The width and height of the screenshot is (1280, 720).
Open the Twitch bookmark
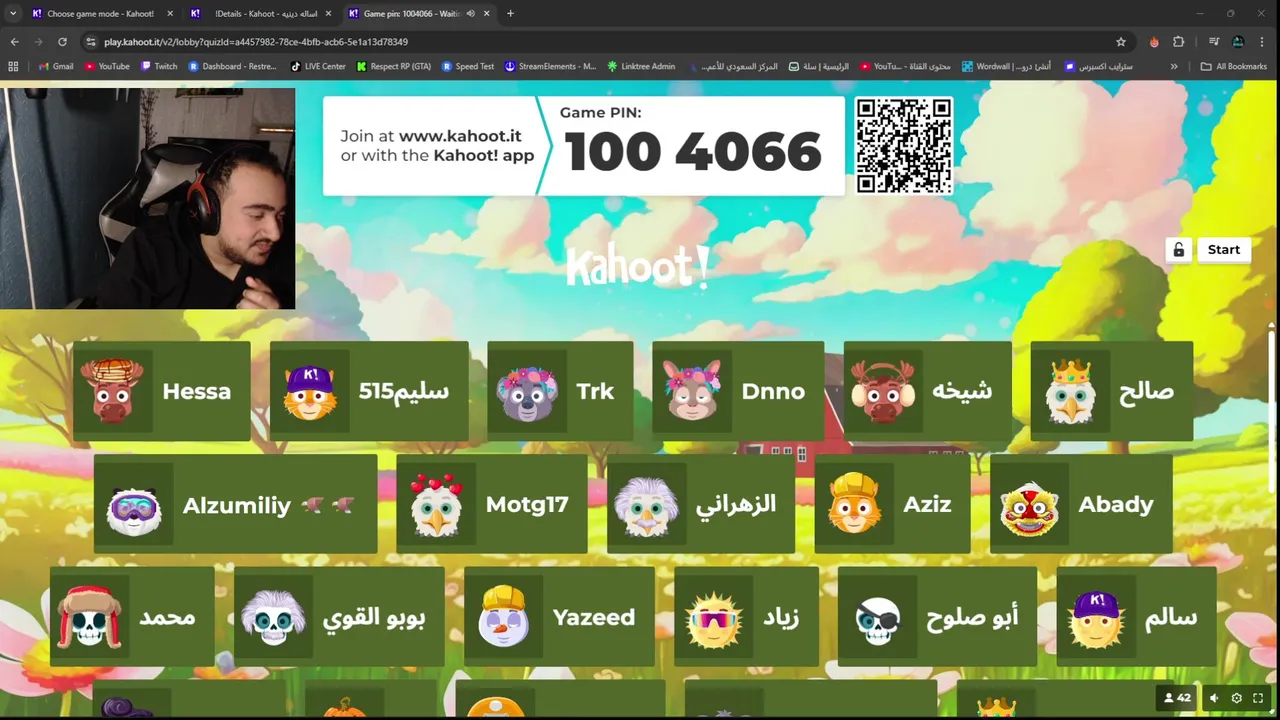click(159, 66)
